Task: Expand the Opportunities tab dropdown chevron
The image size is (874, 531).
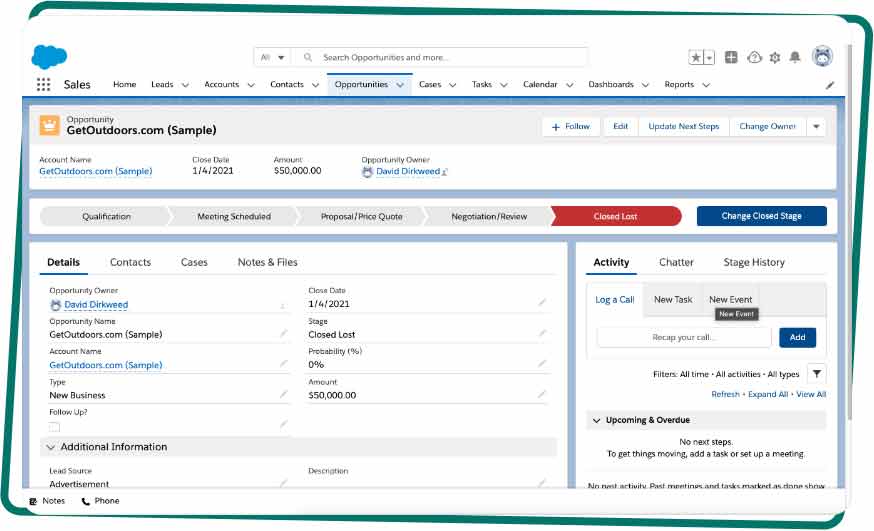Action: pos(401,86)
